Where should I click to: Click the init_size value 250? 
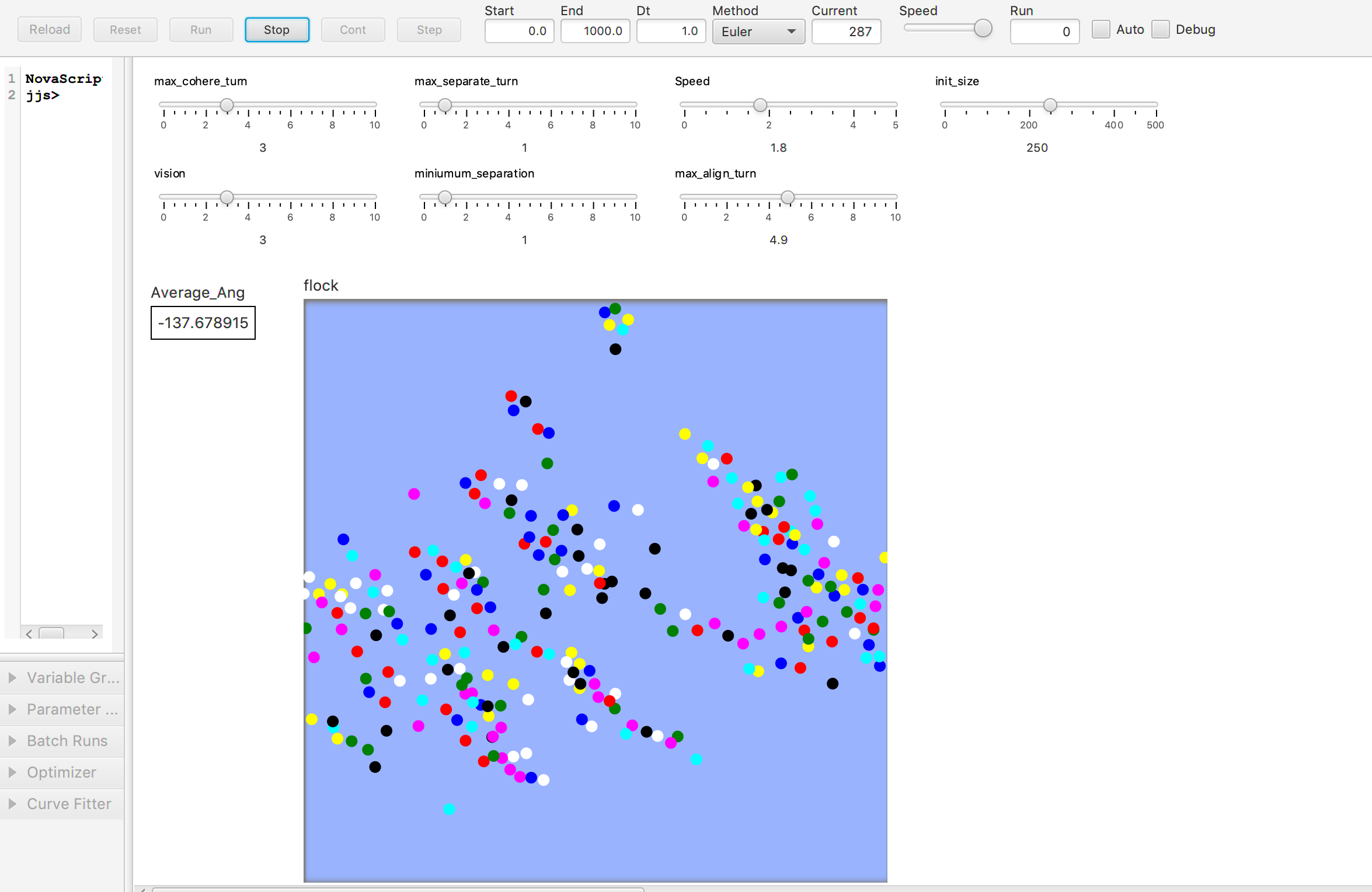click(1037, 148)
